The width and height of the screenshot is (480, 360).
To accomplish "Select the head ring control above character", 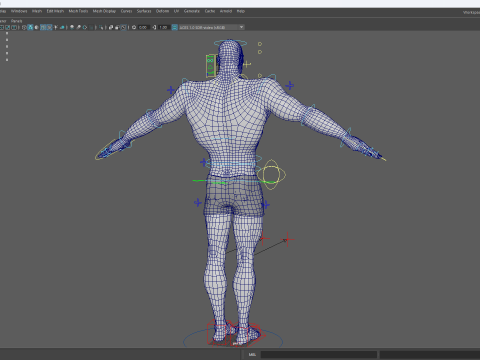I will (230, 43).
